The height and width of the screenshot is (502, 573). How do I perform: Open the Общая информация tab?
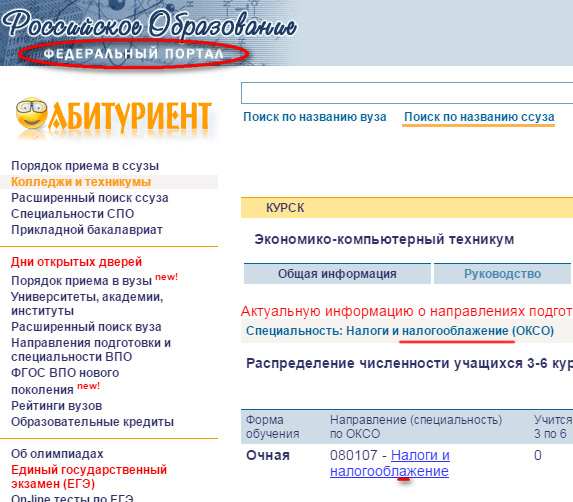pyautogui.click(x=337, y=274)
